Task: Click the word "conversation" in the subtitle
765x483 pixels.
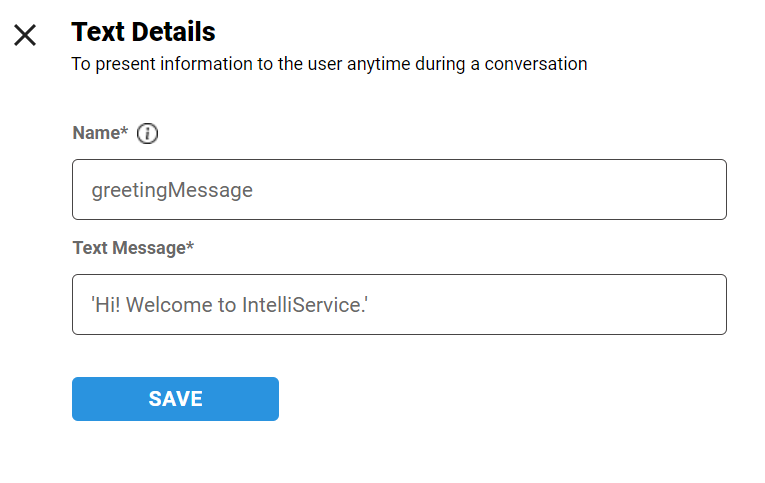Action: (x=541, y=64)
